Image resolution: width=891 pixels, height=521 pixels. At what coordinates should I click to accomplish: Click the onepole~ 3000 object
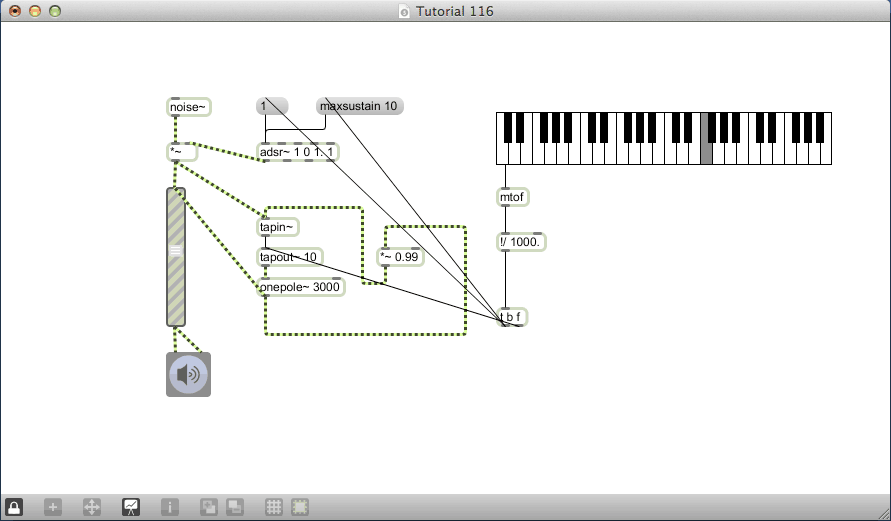coord(301,287)
